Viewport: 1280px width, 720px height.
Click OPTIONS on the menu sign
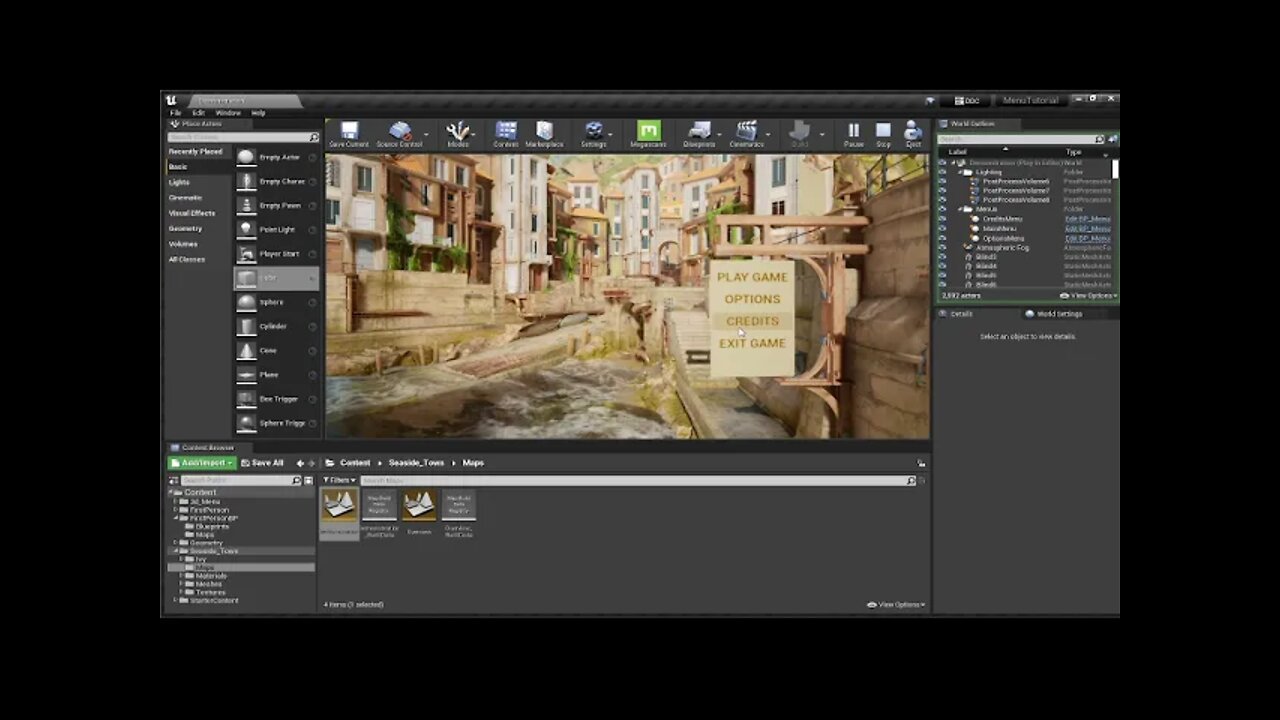click(x=752, y=299)
